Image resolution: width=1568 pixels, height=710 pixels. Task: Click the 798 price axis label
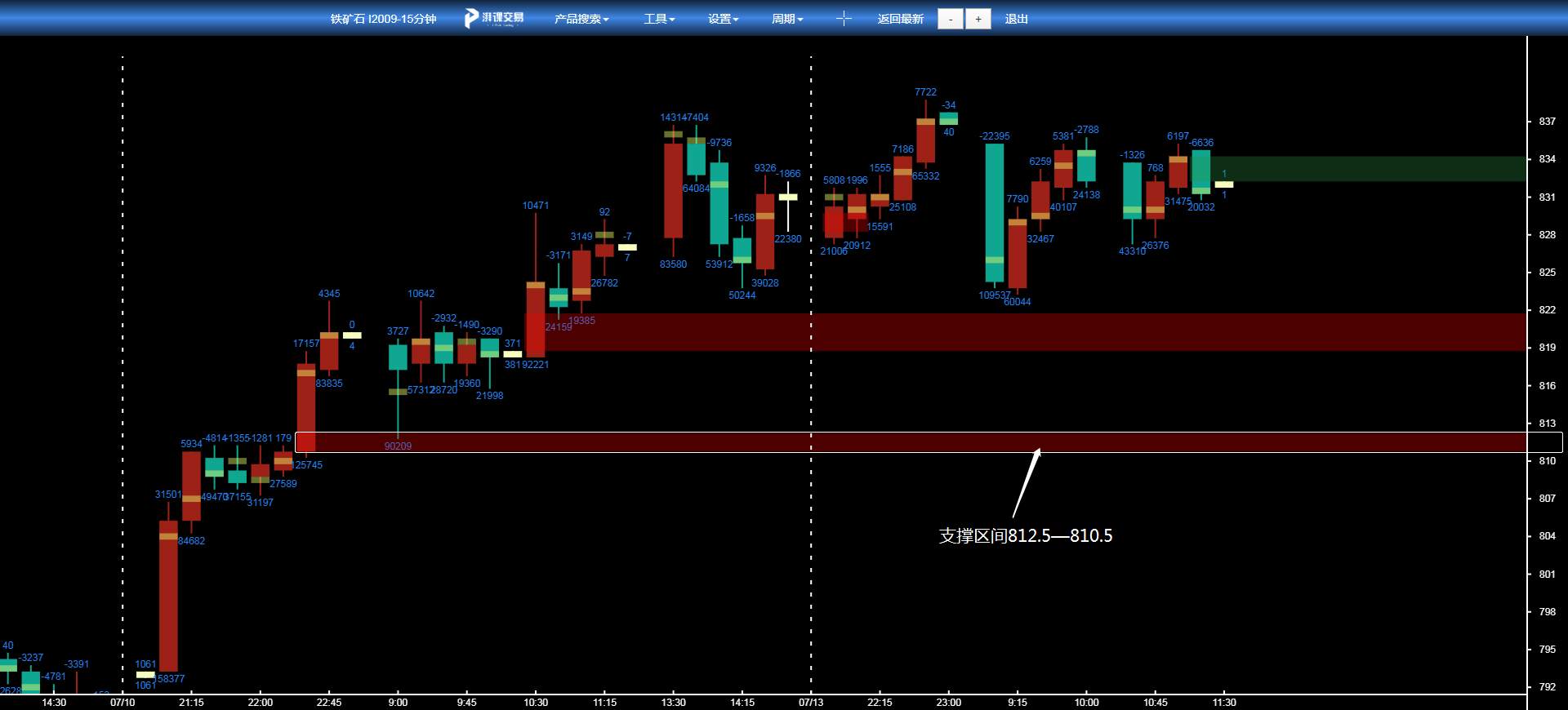[x=1547, y=612]
